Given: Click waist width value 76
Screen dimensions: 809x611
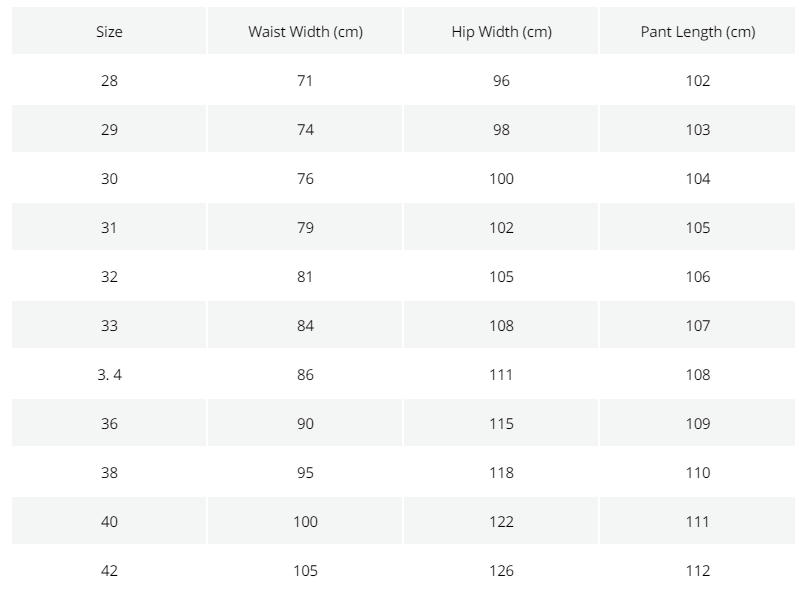Looking at the screenshot, I should pos(305,179).
